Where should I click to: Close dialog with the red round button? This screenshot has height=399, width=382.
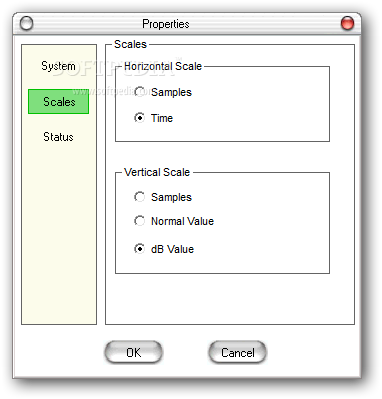click(347, 24)
